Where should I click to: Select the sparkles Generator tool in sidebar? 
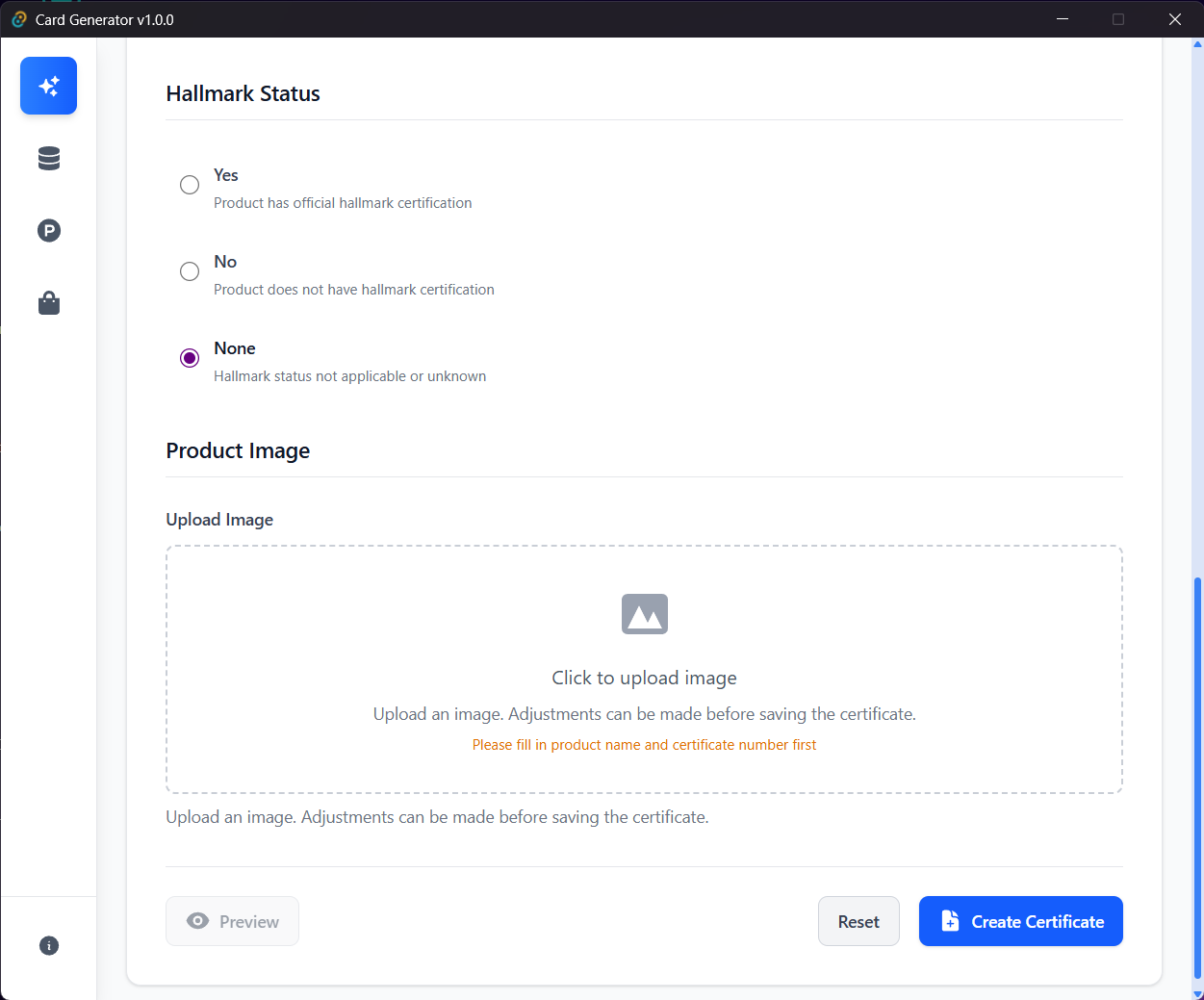[48, 86]
